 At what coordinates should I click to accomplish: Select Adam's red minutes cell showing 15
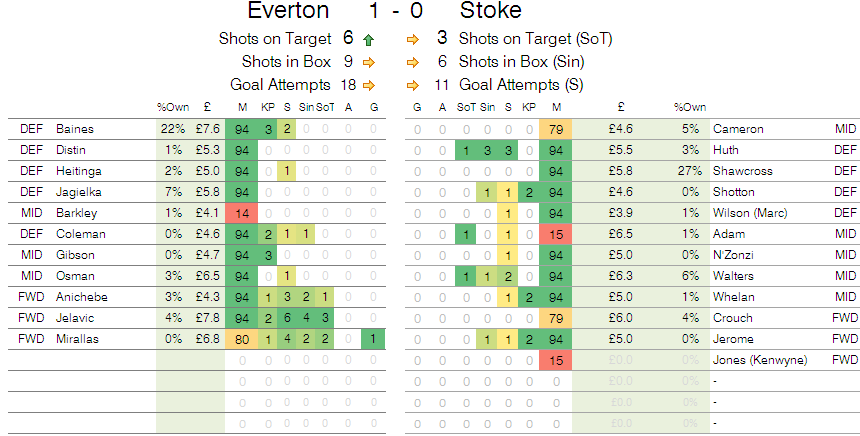click(556, 234)
